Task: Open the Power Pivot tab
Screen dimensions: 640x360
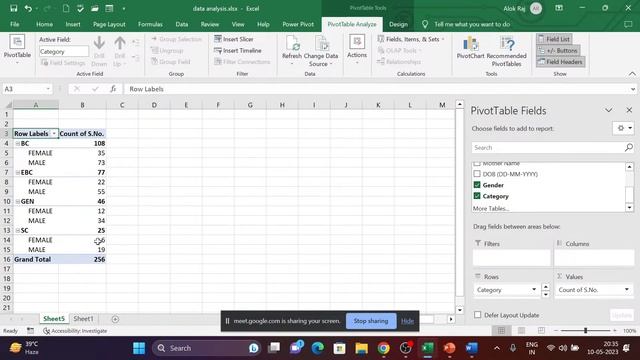Action: [298, 24]
